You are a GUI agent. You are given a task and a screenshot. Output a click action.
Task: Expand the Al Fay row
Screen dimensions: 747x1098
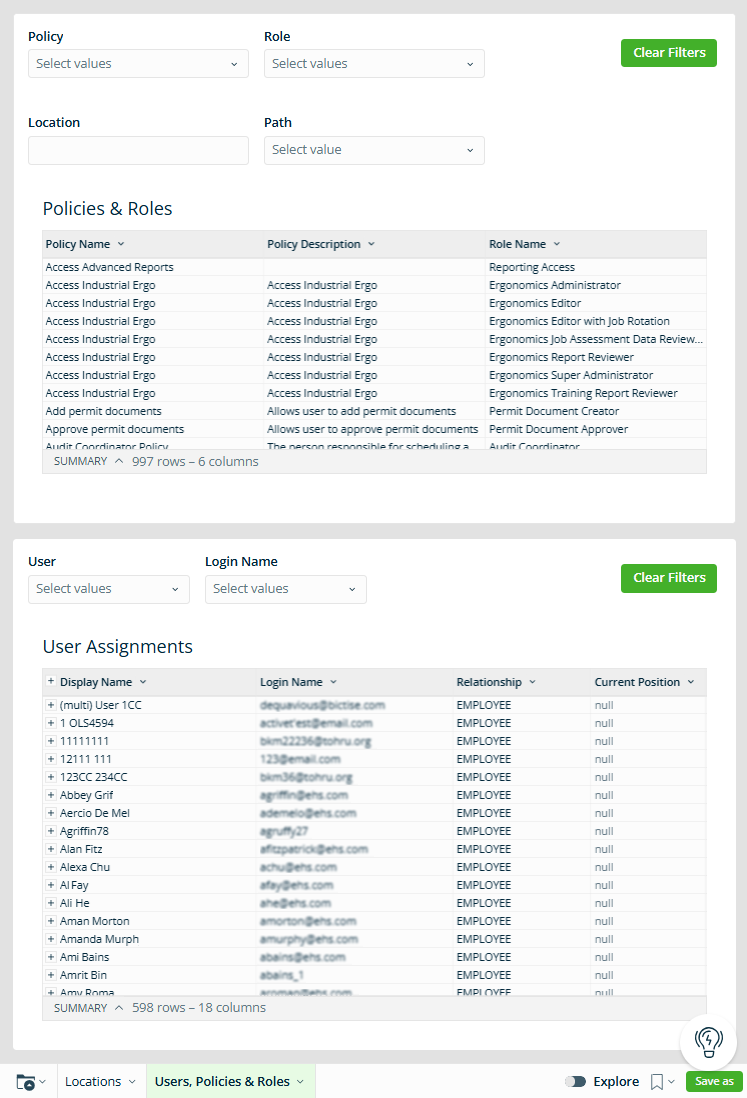tap(50, 885)
